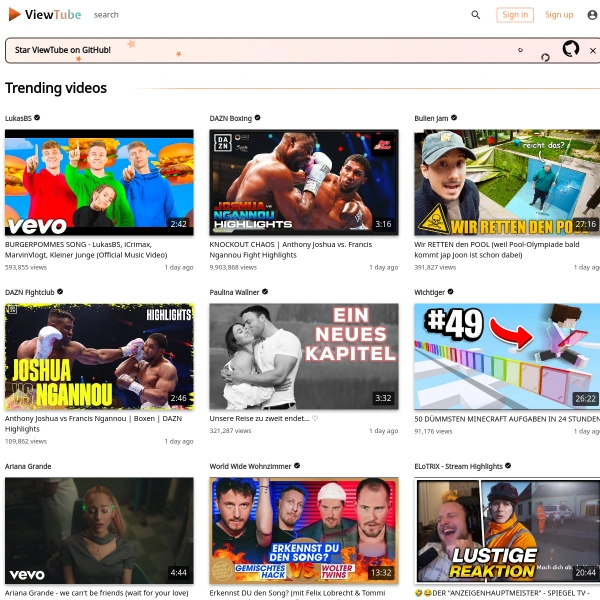Click verified badge next to Bullen Jam
The height and width of the screenshot is (600, 600).
(x=454, y=118)
